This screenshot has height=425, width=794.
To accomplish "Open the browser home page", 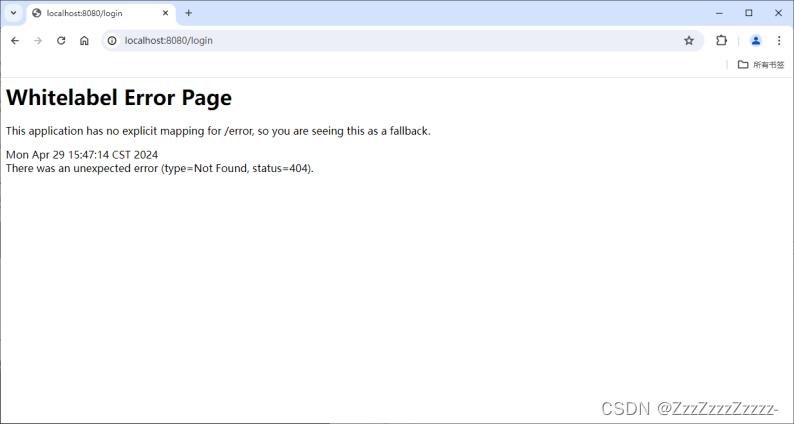I will pyautogui.click(x=84, y=41).
